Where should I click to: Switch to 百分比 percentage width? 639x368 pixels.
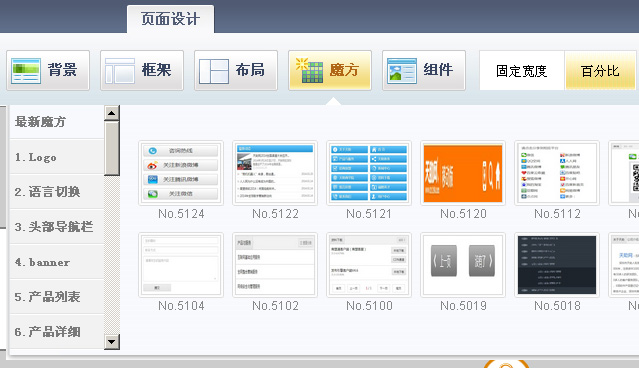600,71
